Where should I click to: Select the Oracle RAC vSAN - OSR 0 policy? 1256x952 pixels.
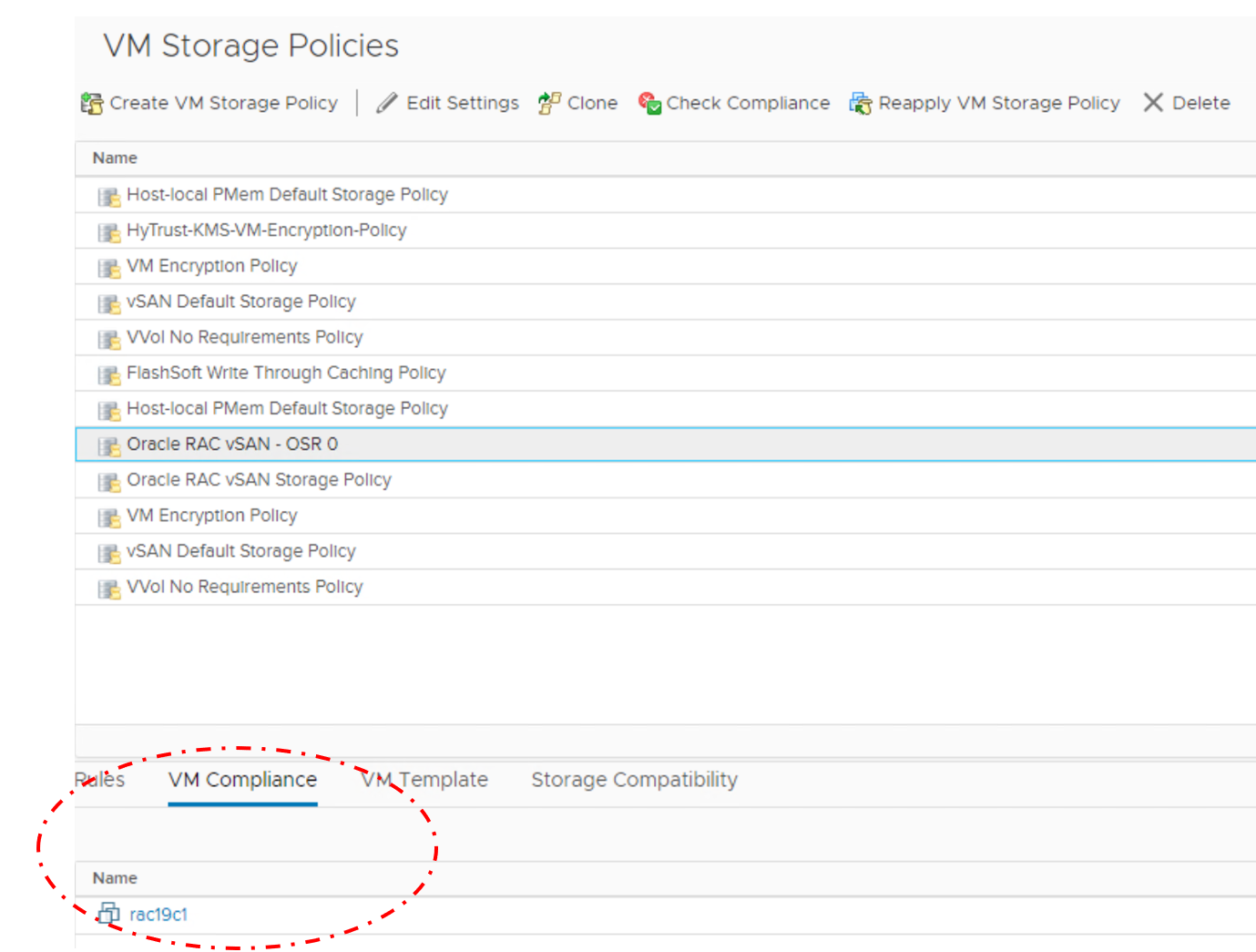click(x=232, y=445)
